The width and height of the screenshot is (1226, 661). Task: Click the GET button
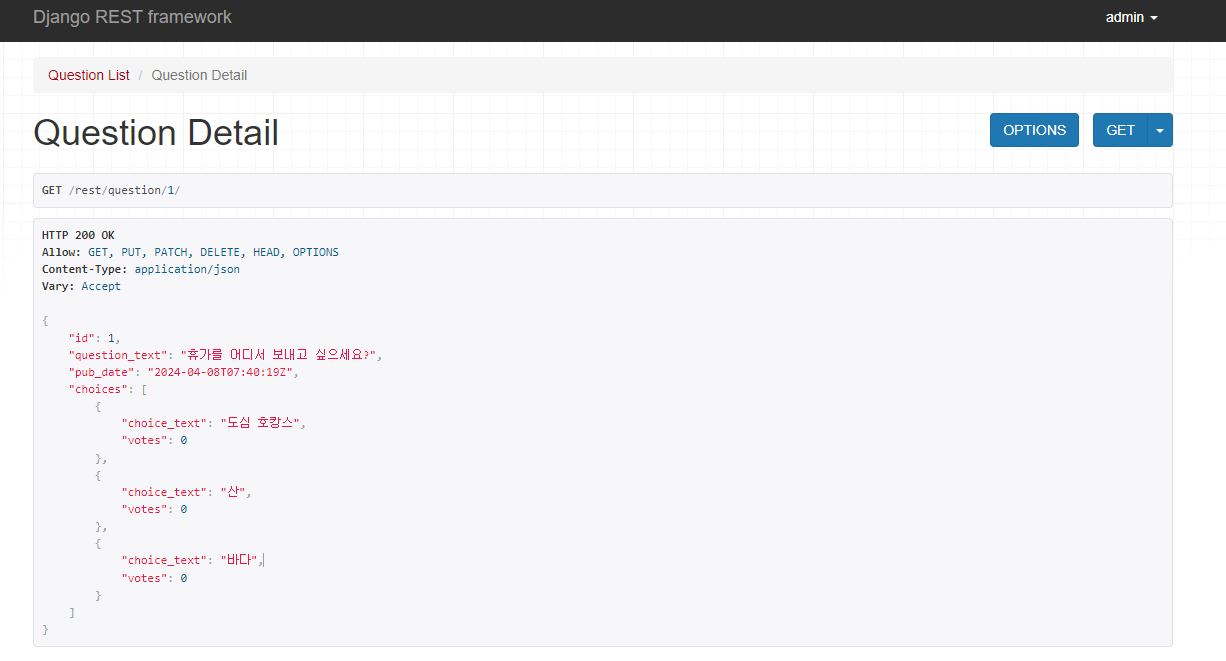click(x=1120, y=130)
